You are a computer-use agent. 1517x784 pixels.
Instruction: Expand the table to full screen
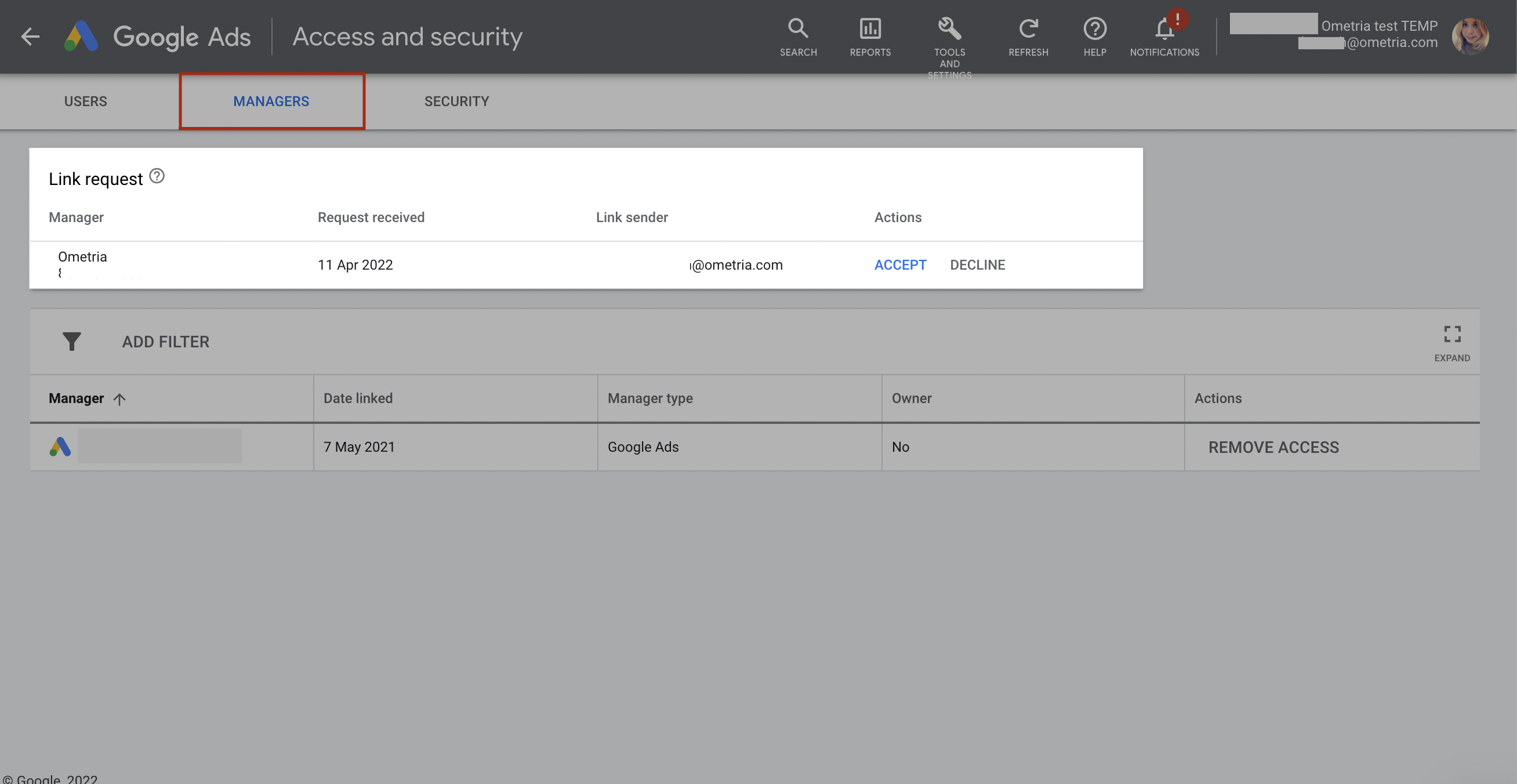click(x=1451, y=343)
